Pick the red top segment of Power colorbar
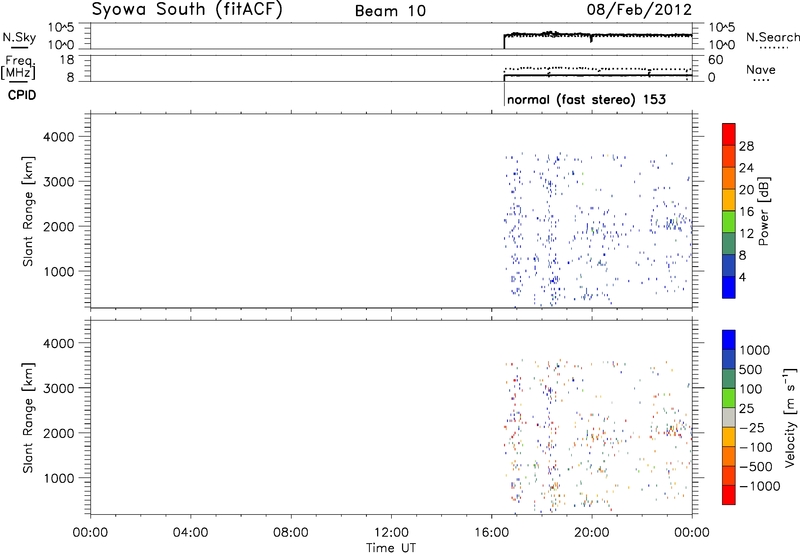800x554 pixels. (x=729, y=134)
